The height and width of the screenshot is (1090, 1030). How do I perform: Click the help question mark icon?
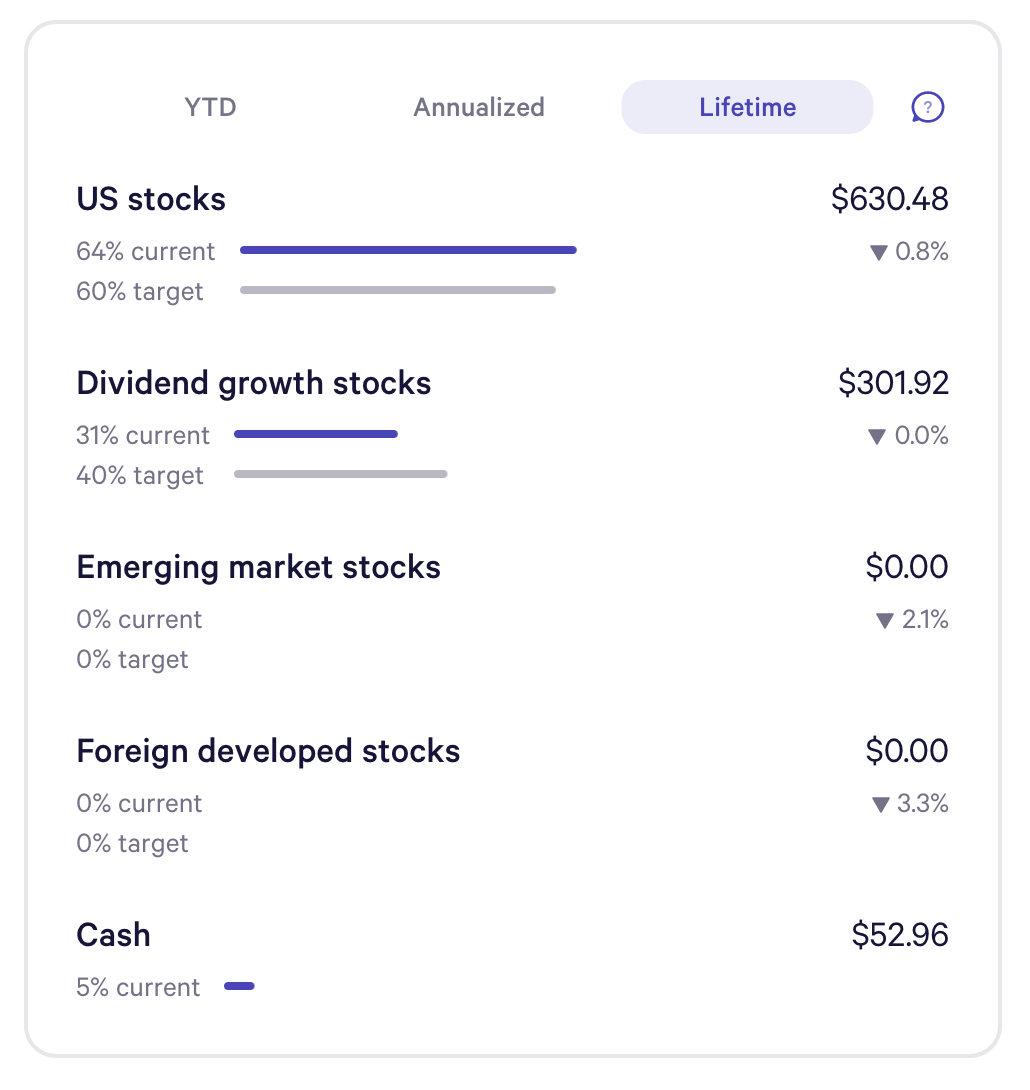pyautogui.click(x=928, y=107)
